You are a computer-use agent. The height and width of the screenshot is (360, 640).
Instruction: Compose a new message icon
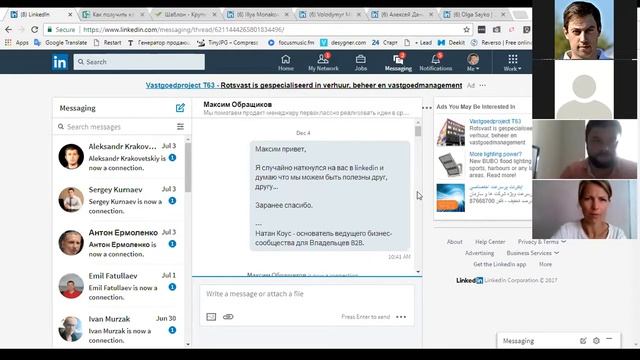tap(180, 108)
